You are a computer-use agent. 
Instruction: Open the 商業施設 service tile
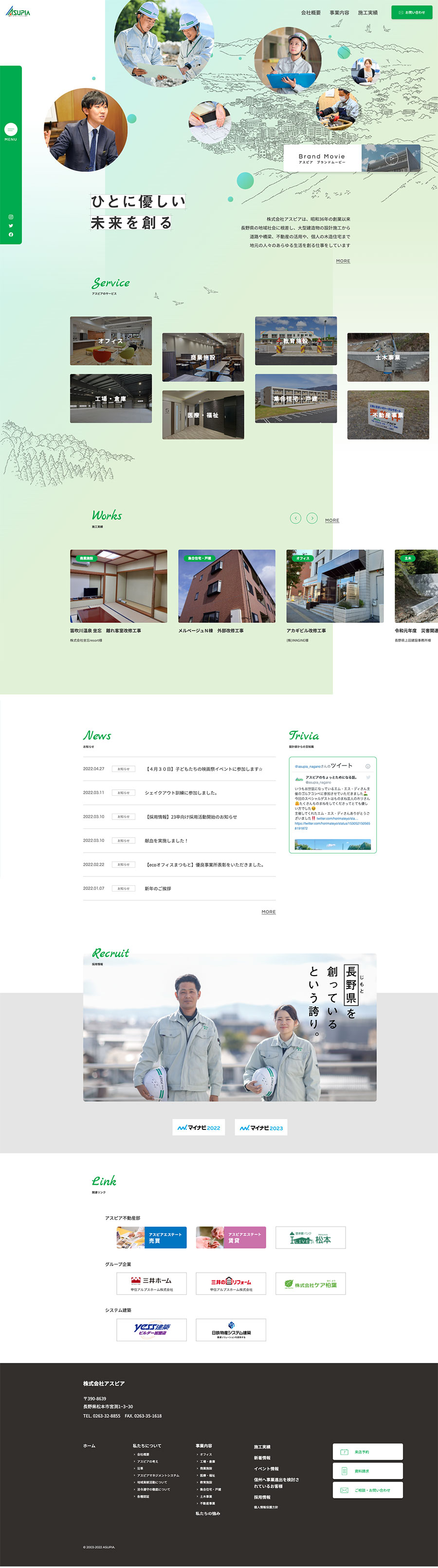pos(203,357)
